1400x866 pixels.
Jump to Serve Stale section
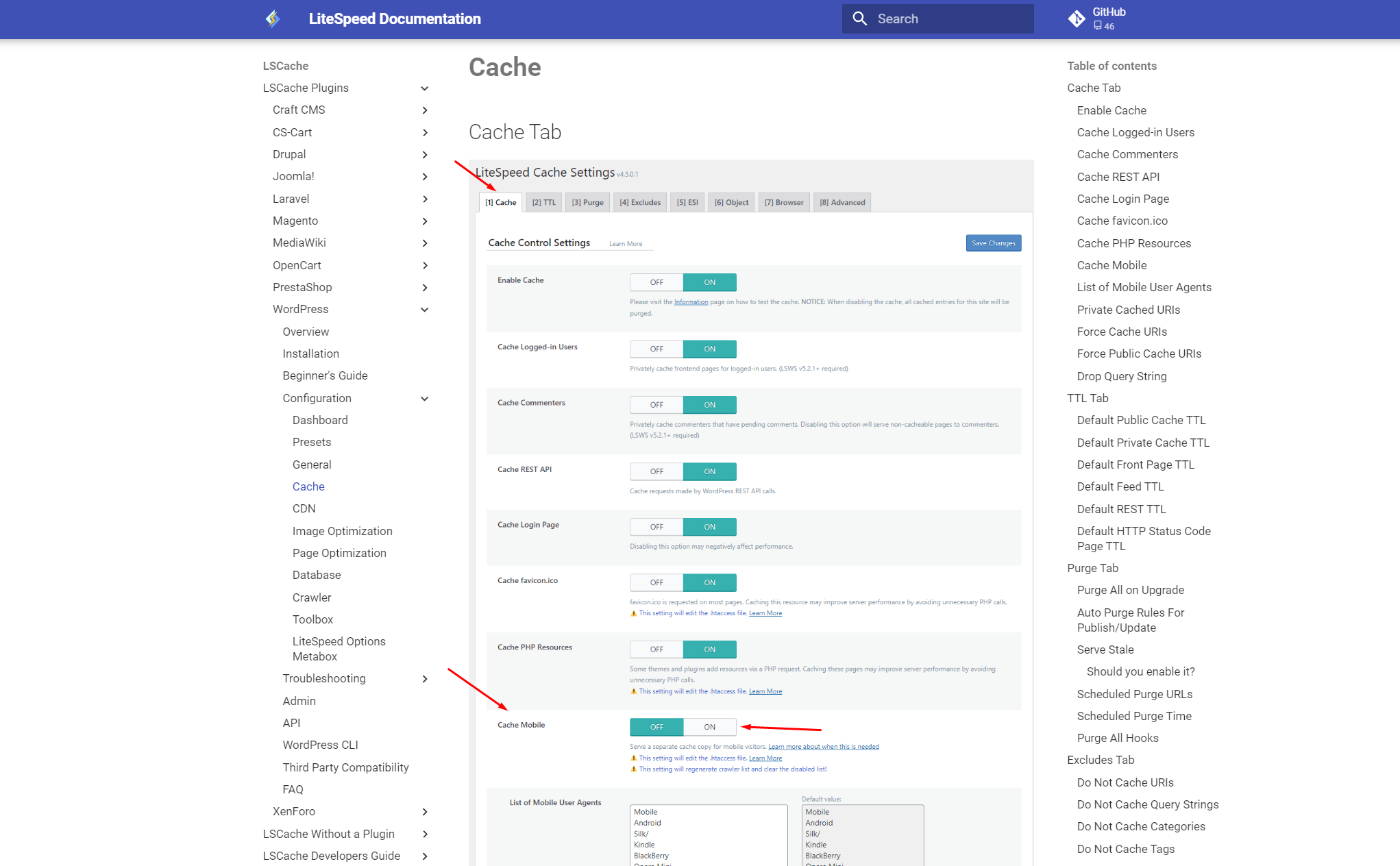pos(1105,649)
